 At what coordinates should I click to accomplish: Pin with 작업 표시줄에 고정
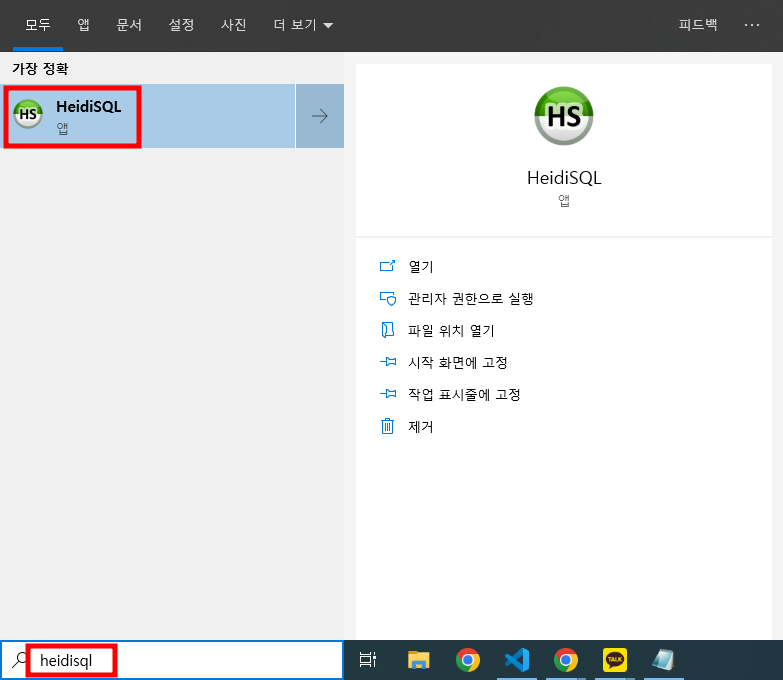[464, 394]
